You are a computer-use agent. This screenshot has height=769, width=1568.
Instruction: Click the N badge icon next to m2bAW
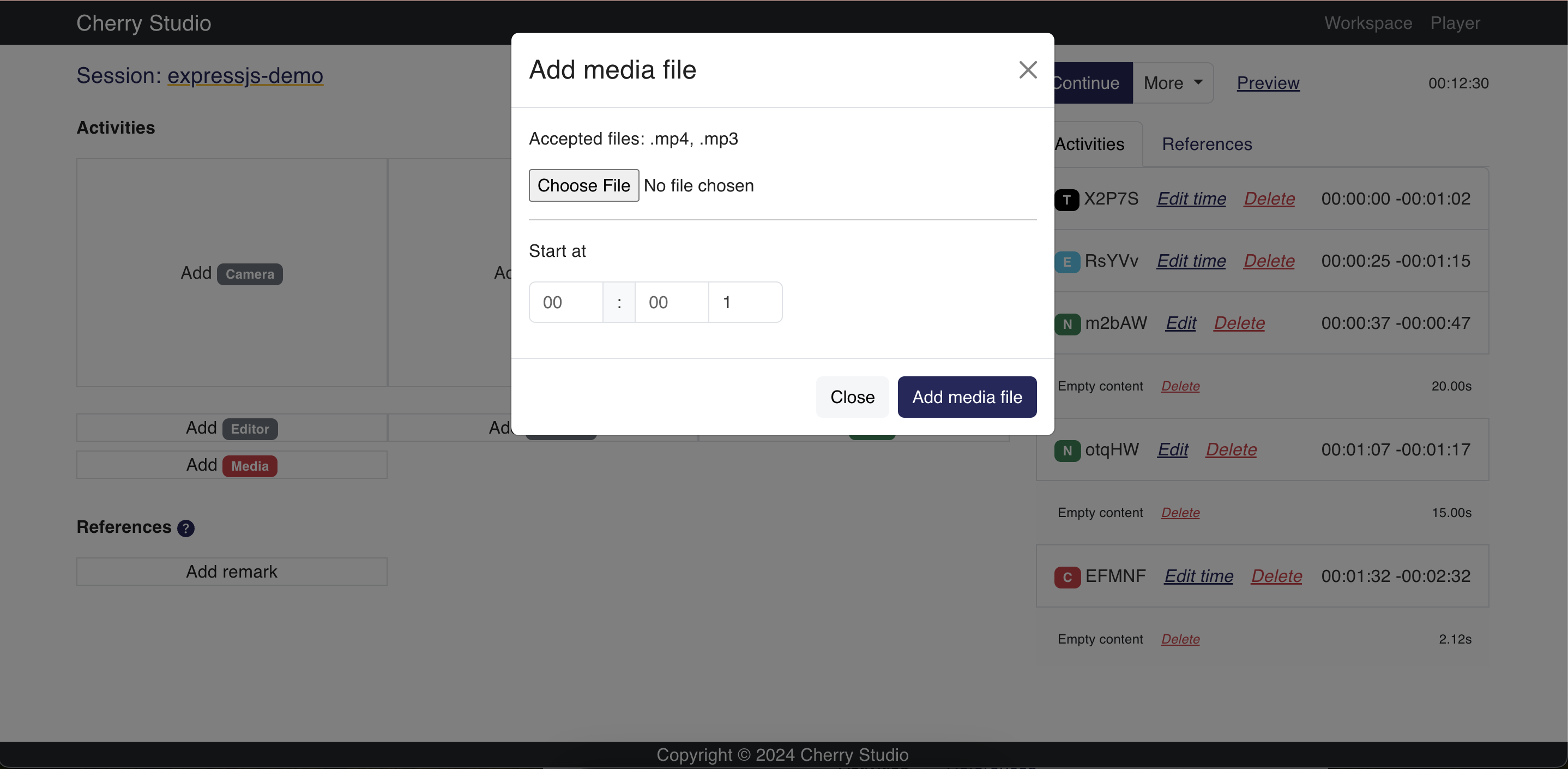click(1067, 324)
